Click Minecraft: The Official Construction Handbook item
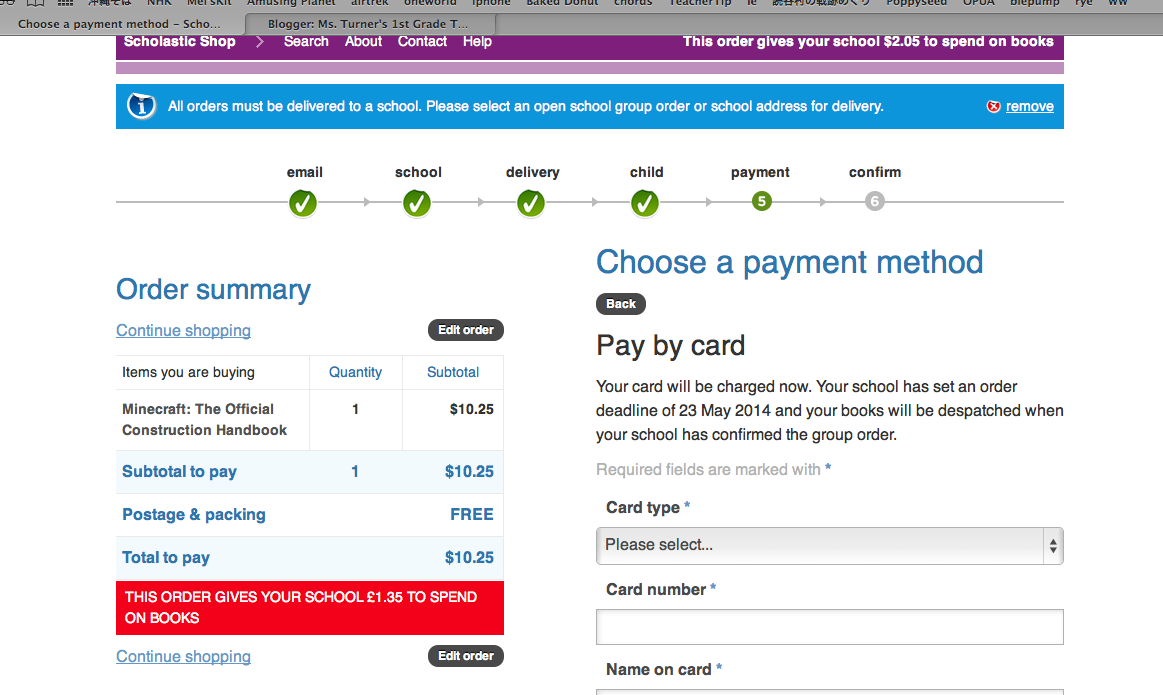The width and height of the screenshot is (1163, 695). pos(205,420)
